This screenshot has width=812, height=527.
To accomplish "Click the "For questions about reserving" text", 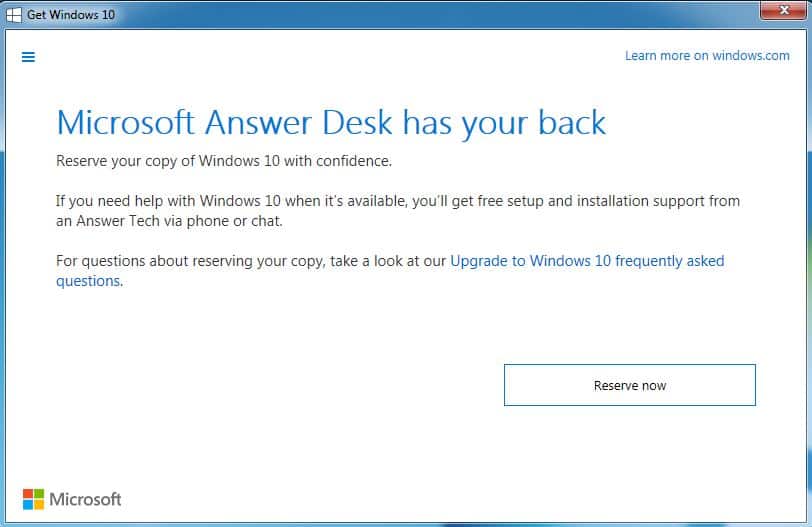I will 251,261.
